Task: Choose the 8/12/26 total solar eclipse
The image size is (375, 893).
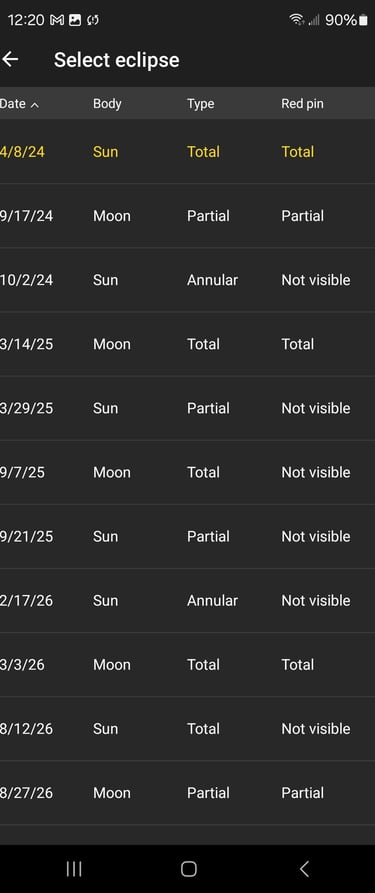Action: [188, 728]
